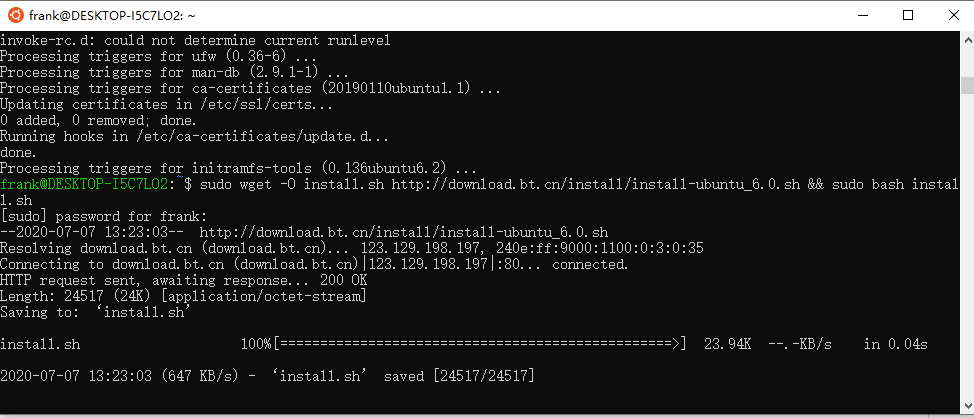
Task: Click the URL on the 13:23:03 timestamp line
Action: tap(404, 232)
